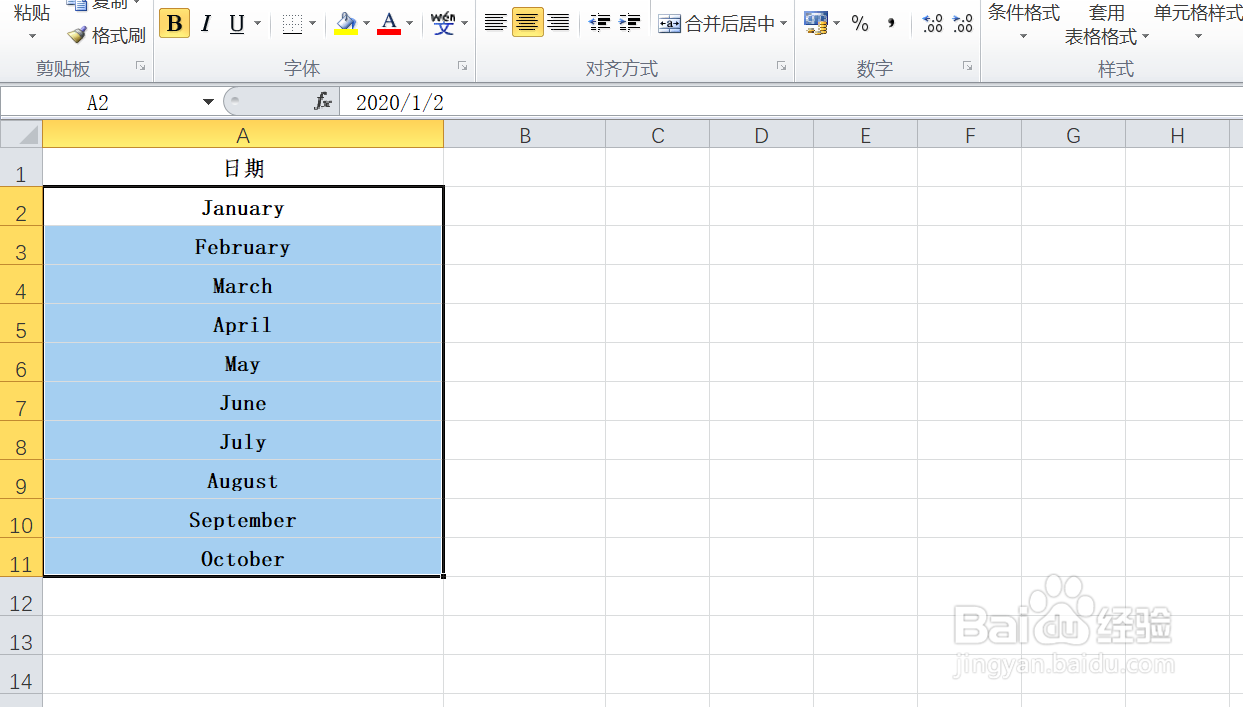Click the Select All corner triangle
Screen dimensions: 1243x707
[x=21, y=134]
